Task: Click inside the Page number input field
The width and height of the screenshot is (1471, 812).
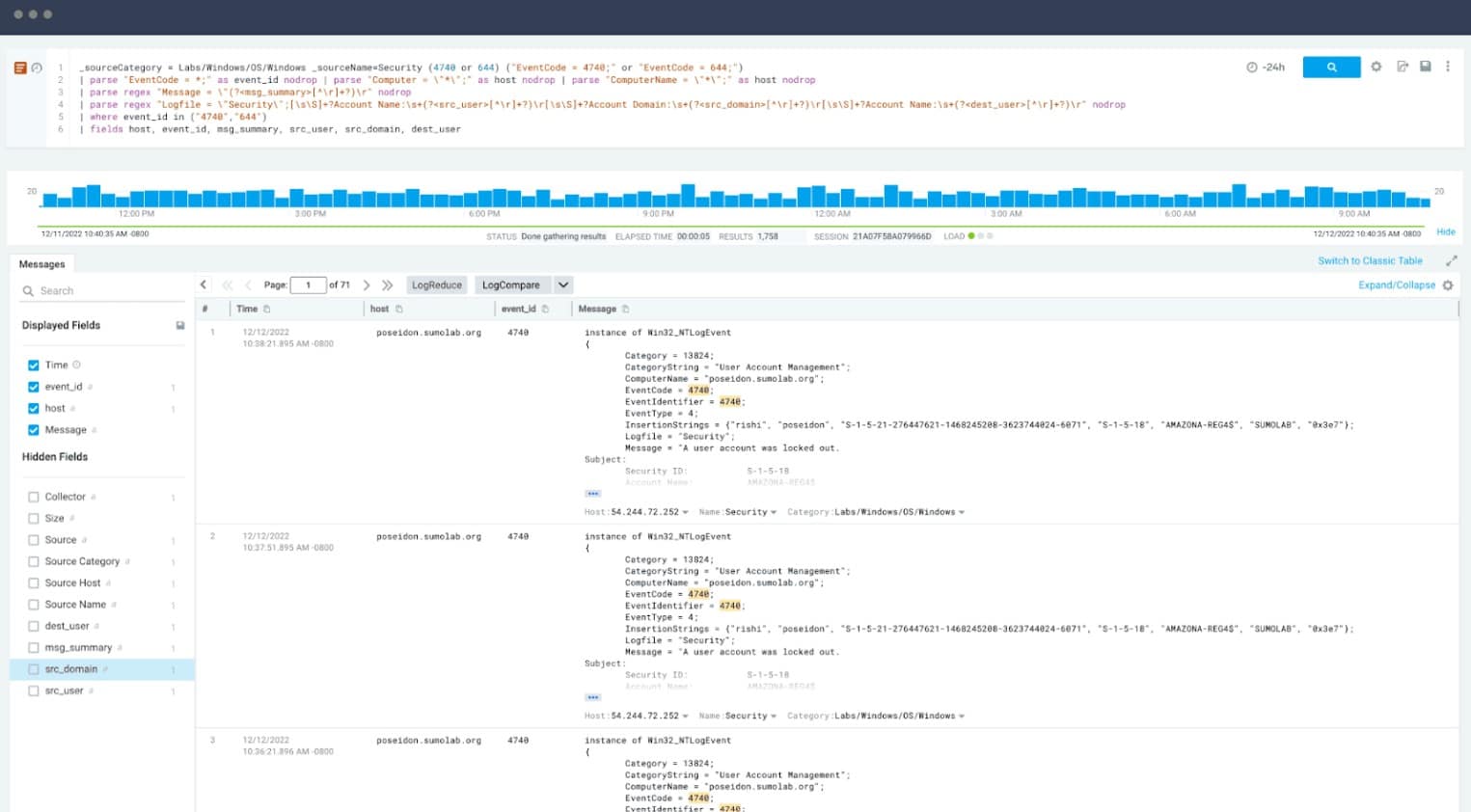Action: pyautogui.click(x=309, y=284)
